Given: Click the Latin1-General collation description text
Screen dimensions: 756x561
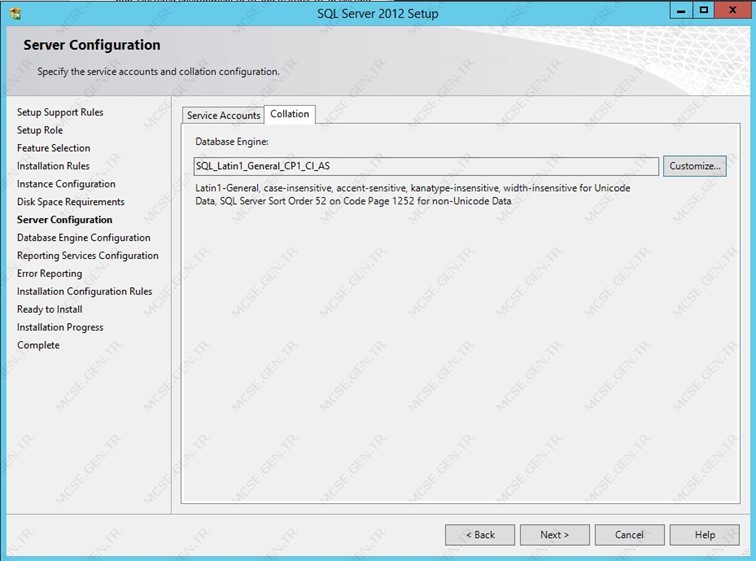Looking at the screenshot, I should (413, 195).
